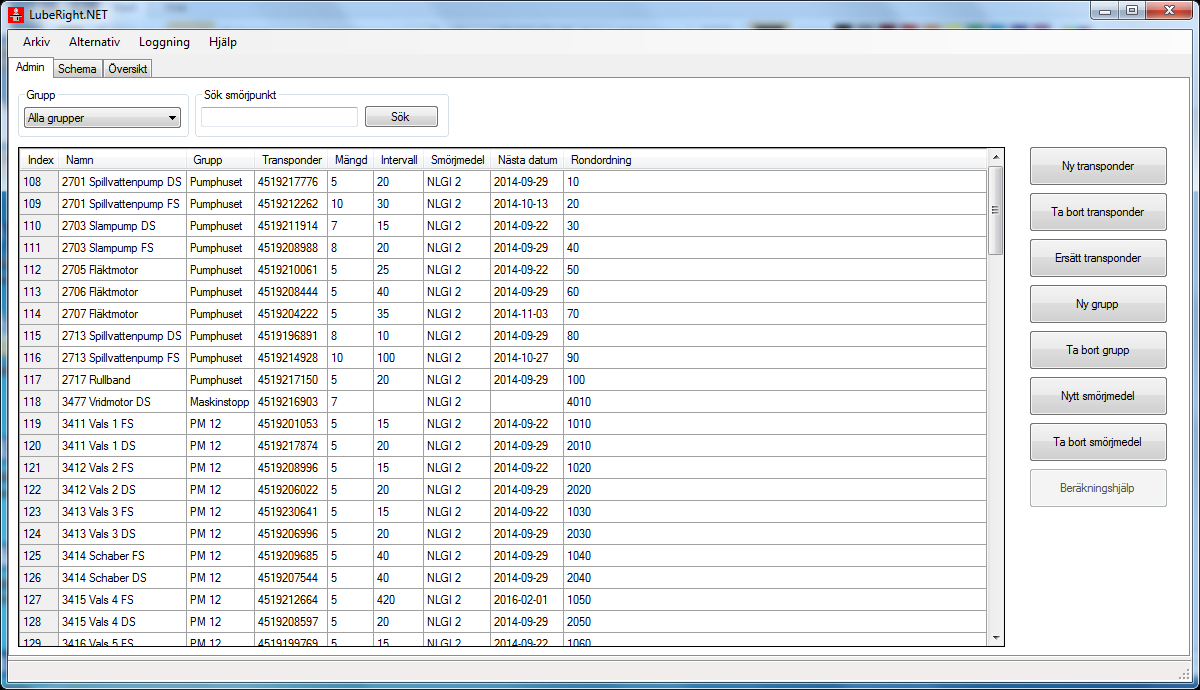Select row '2706 Fläktmotor'
Image resolution: width=1200 pixels, height=690 pixels.
point(503,292)
